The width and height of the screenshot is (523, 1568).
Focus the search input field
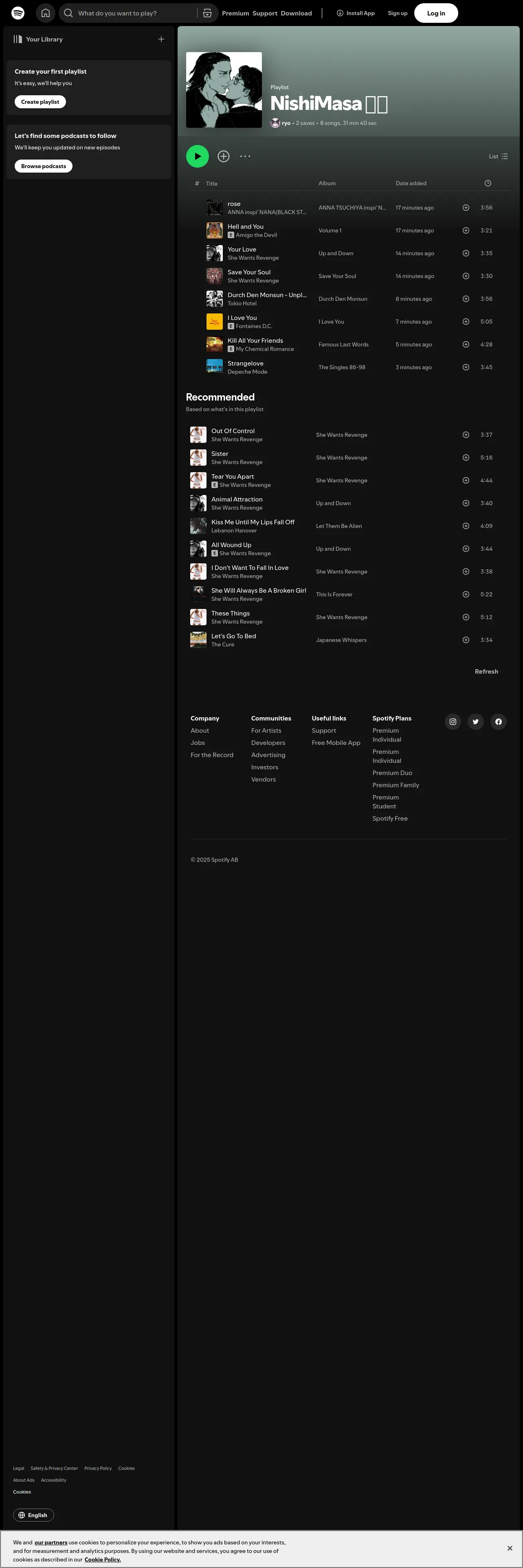pos(136,13)
